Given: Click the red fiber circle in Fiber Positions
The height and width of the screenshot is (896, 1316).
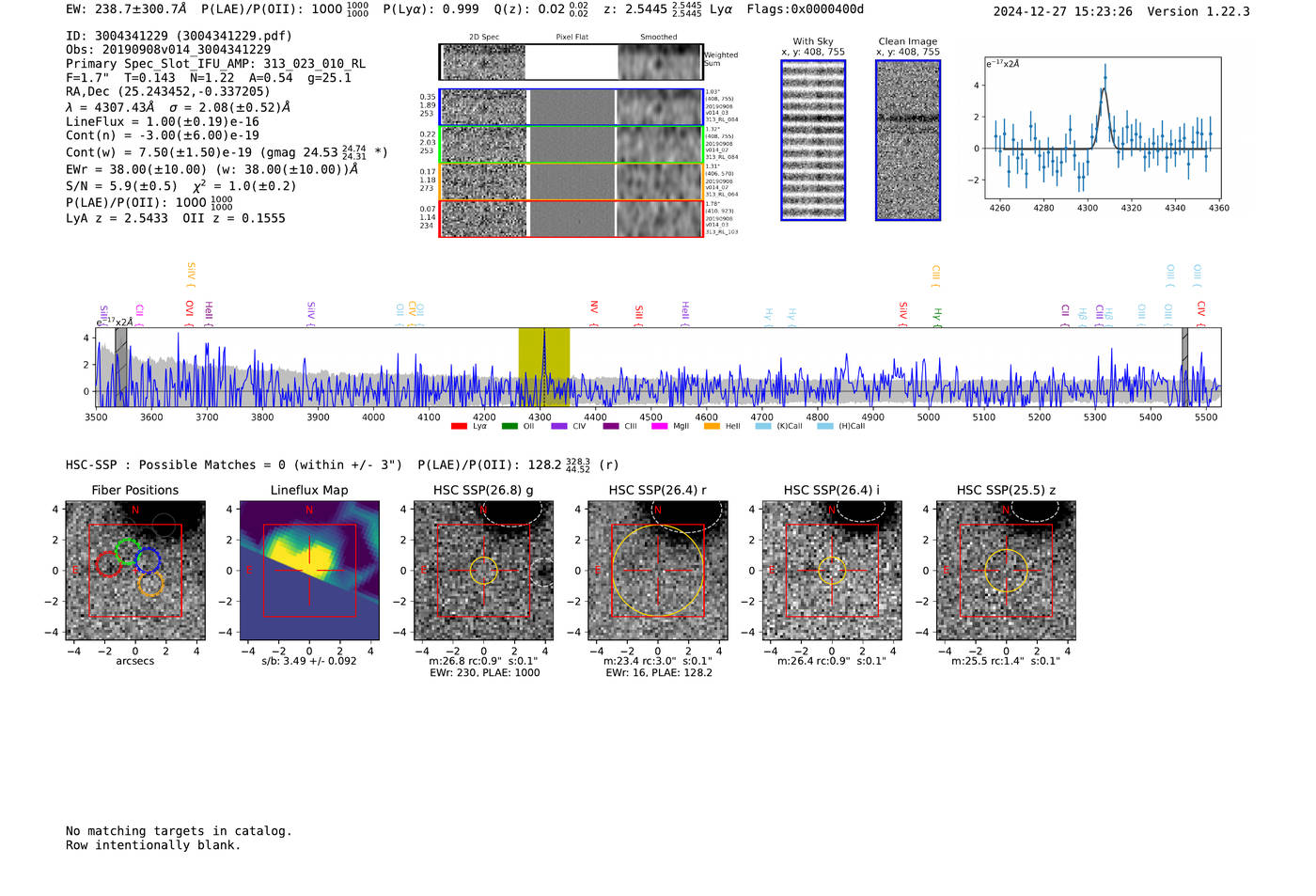Looking at the screenshot, I should click(x=109, y=564).
